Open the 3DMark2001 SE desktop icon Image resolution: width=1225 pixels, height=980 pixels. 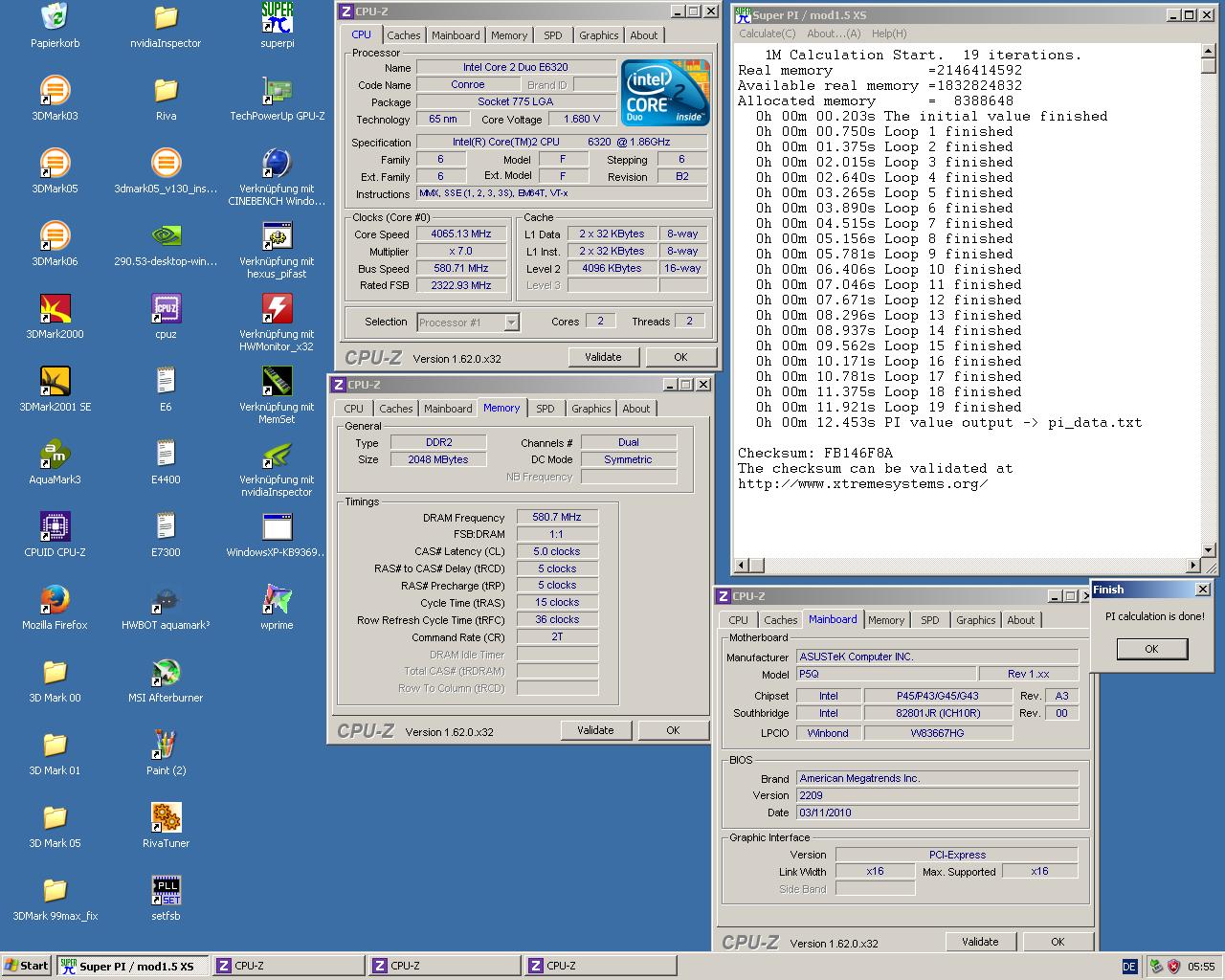point(55,381)
